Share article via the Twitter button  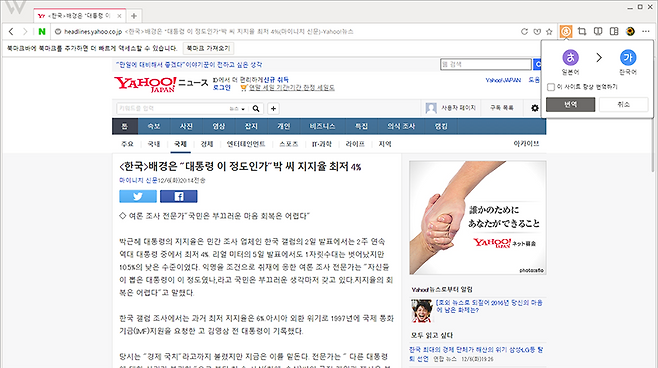tap(138, 196)
